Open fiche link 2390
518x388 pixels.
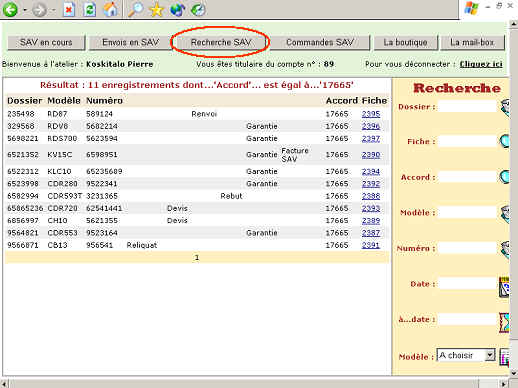371,155
